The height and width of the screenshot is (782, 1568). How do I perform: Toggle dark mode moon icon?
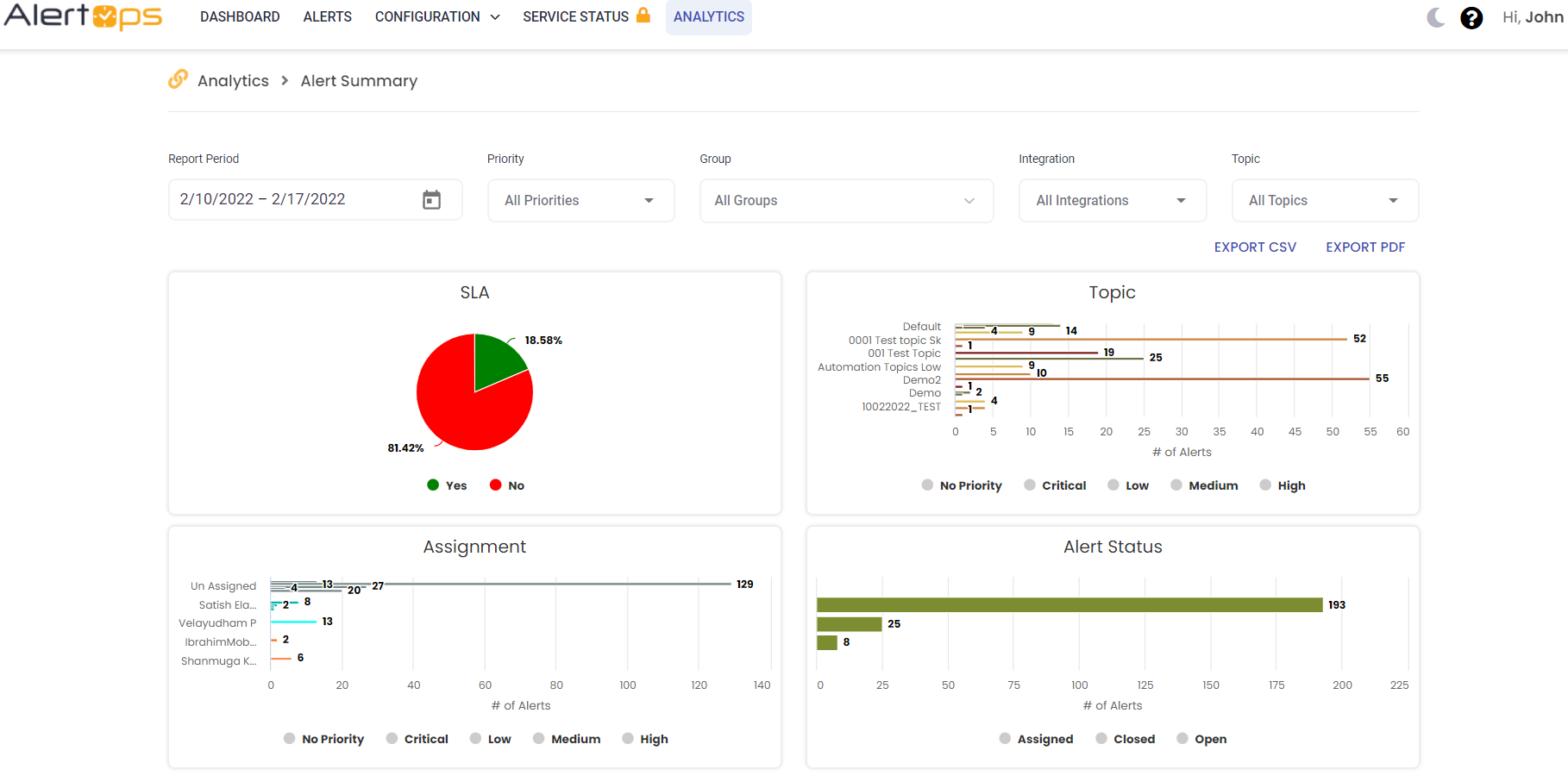tap(1435, 17)
